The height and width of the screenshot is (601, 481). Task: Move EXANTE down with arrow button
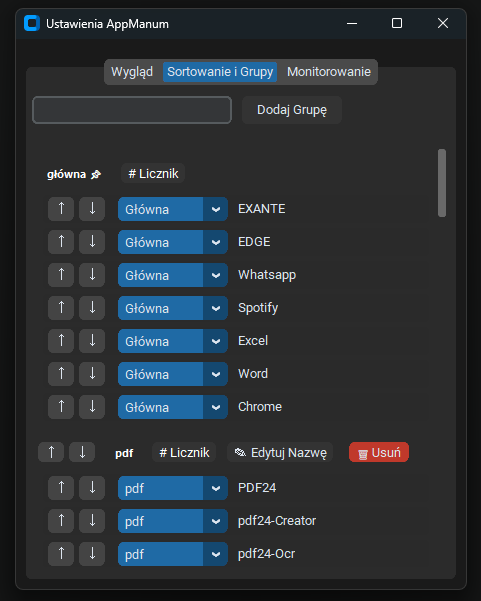92,209
